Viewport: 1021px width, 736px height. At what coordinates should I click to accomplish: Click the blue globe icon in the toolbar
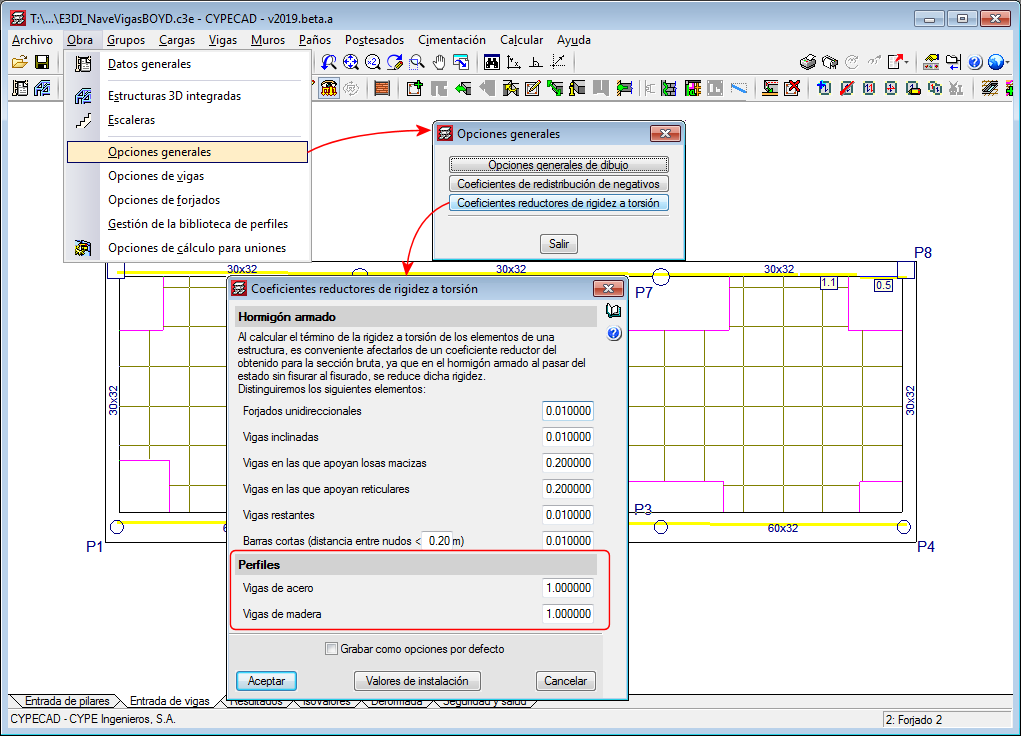point(996,63)
